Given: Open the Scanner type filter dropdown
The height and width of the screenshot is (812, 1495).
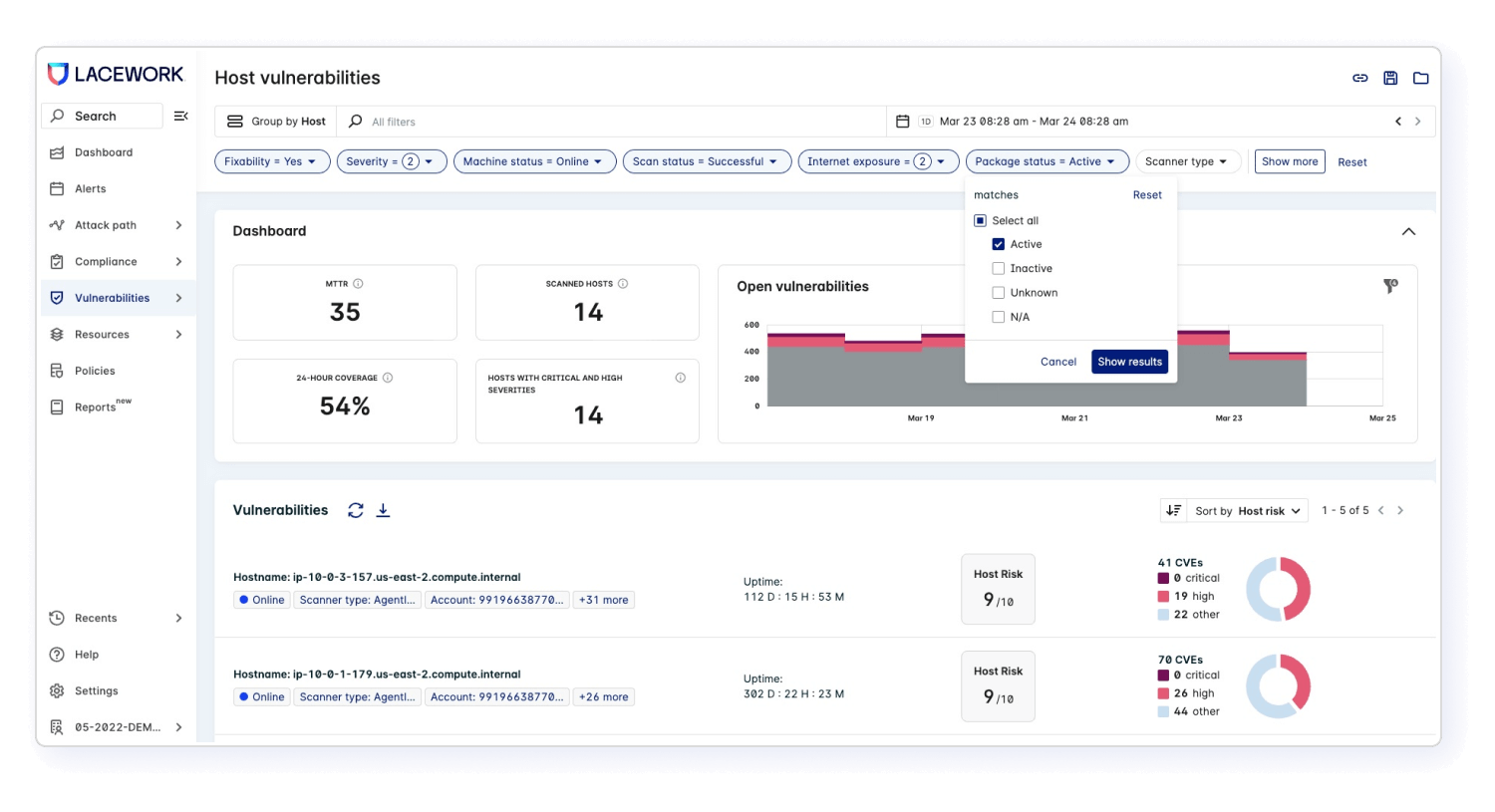Looking at the screenshot, I should [x=1186, y=161].
